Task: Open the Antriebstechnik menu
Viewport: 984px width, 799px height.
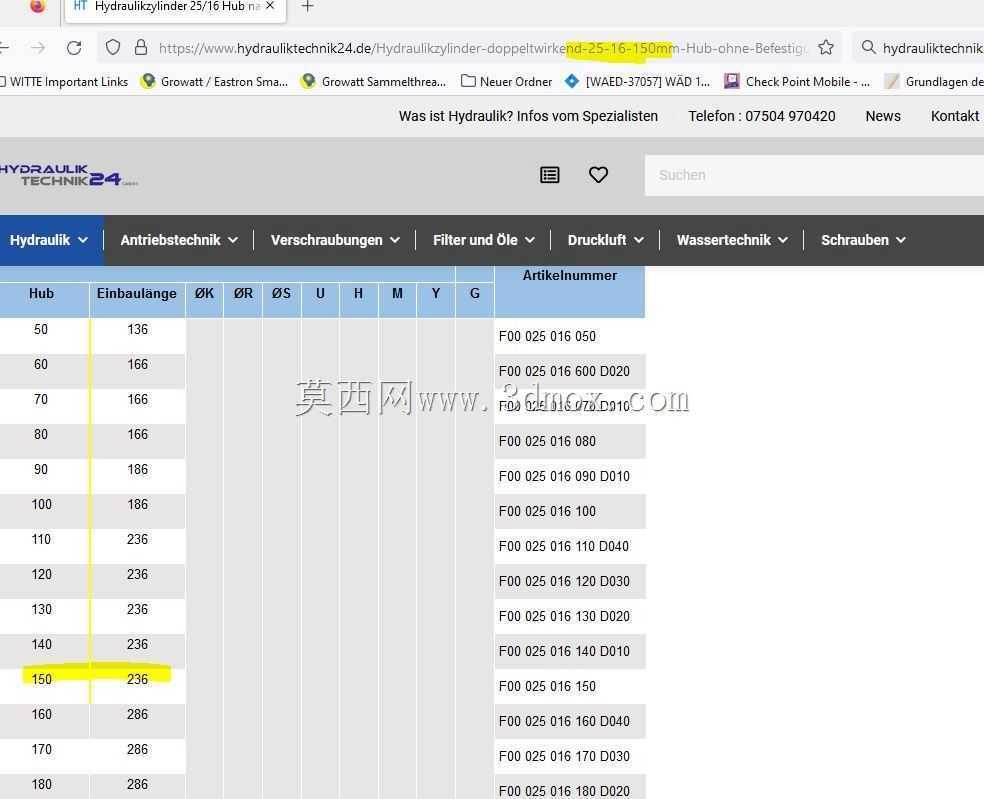Action: click(x=179, y=240)
